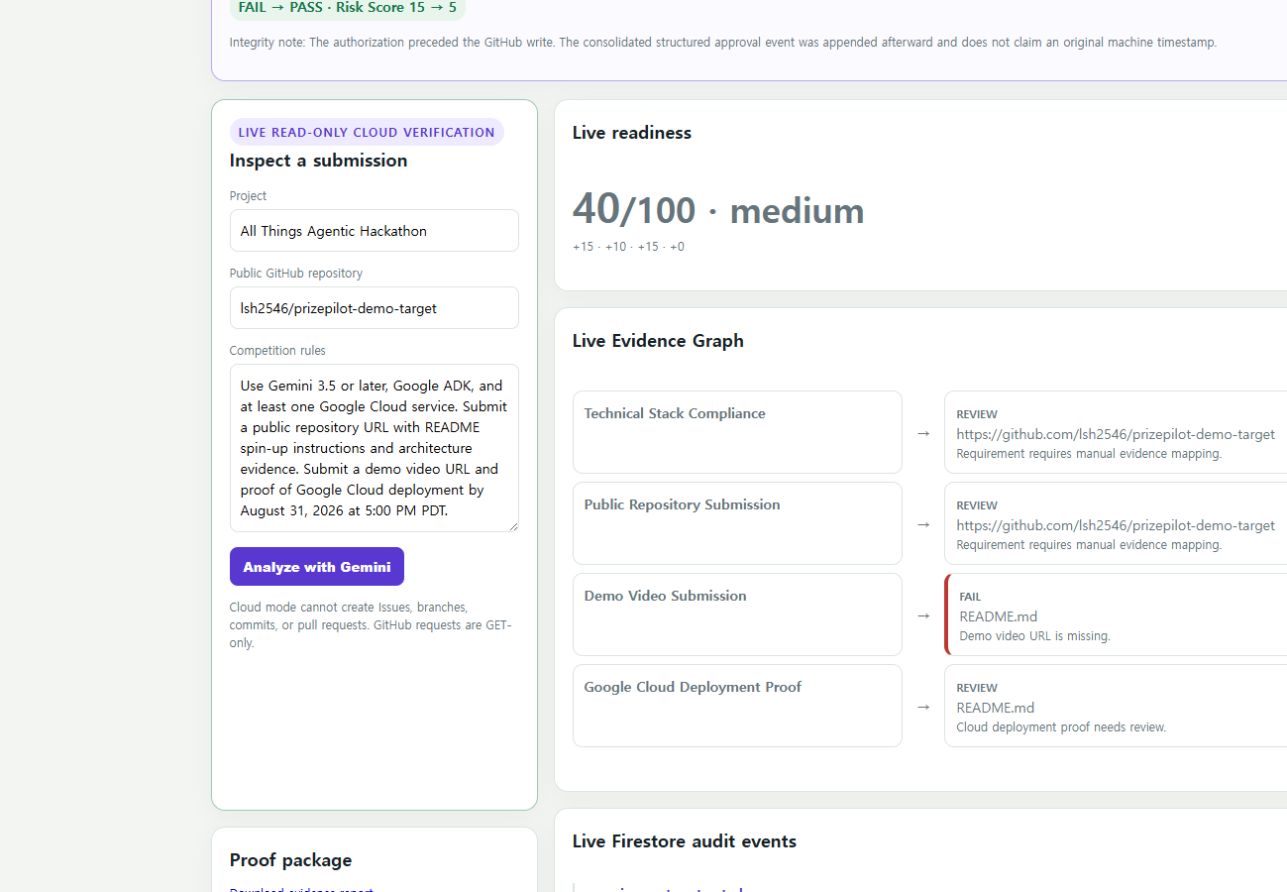Click the arrow next to Demo Video Submission
Image resolution: width=1287 pixels, height=892 pixels.
click(x=923, y=615)
